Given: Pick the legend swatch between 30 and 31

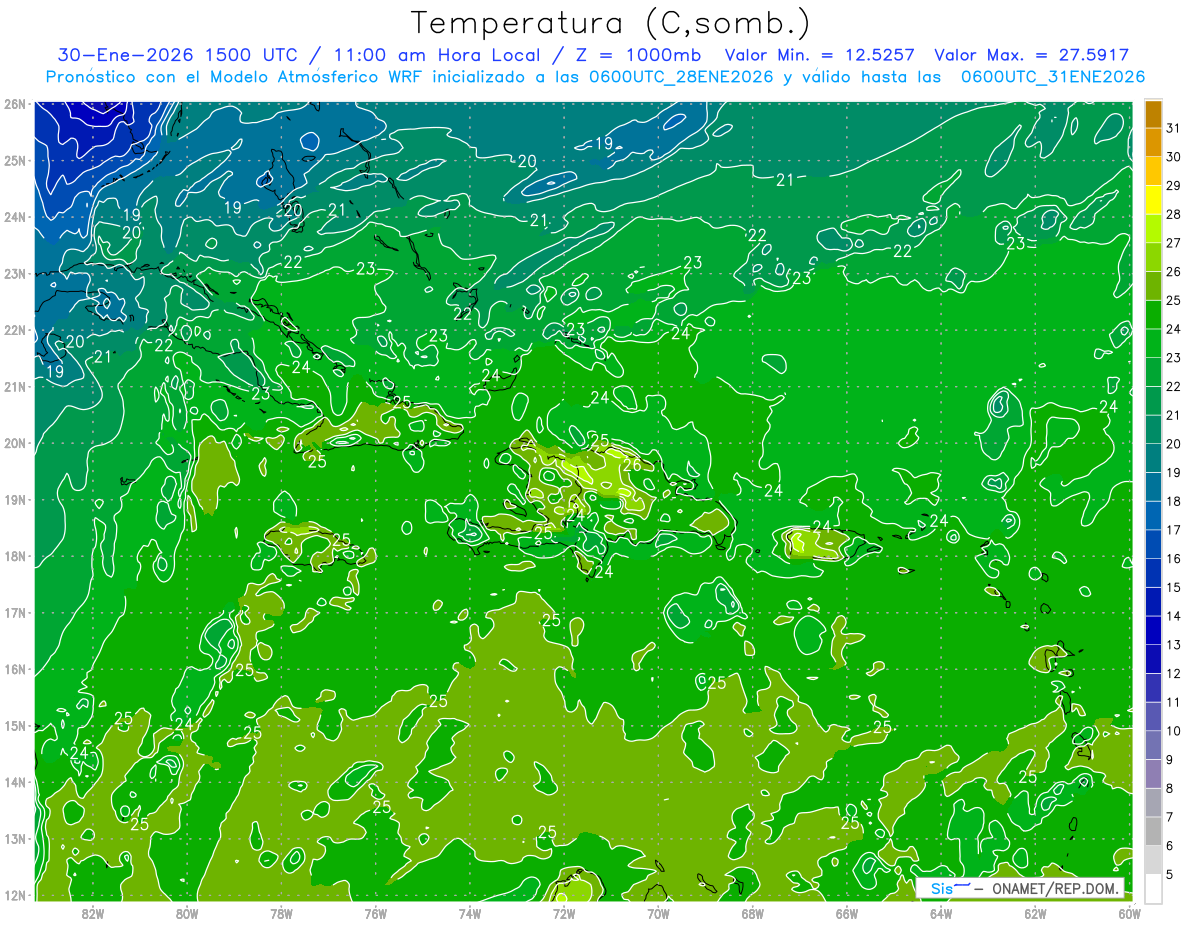Looking at the screenshot, I should pyautogui.click(x=1153, y=142).
